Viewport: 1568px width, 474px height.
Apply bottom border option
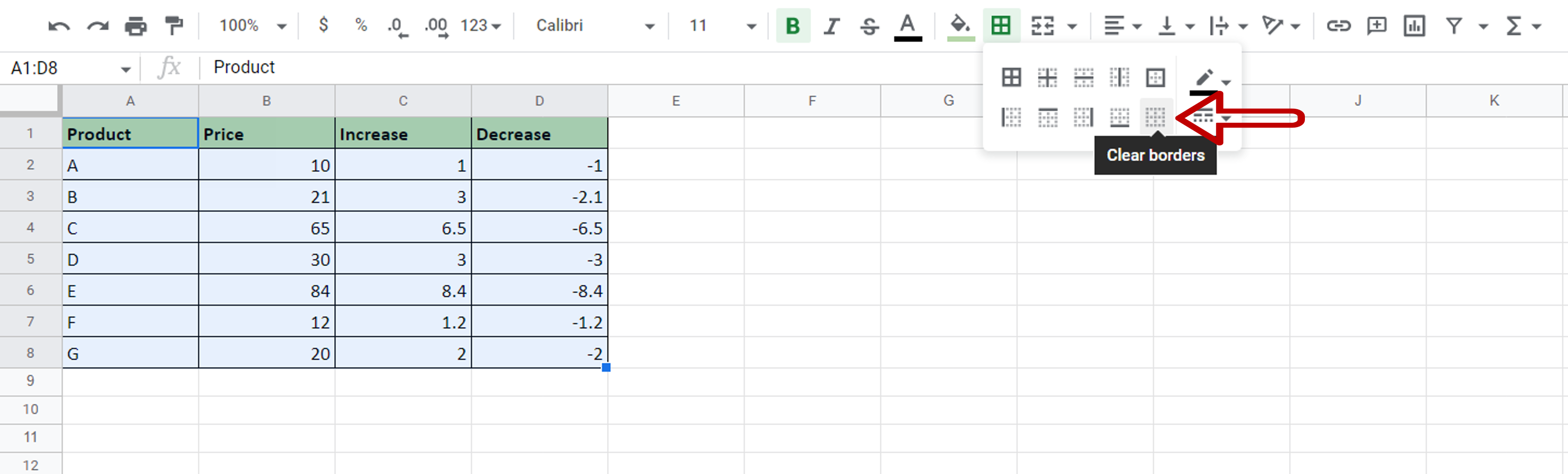tap(1119, 117)
